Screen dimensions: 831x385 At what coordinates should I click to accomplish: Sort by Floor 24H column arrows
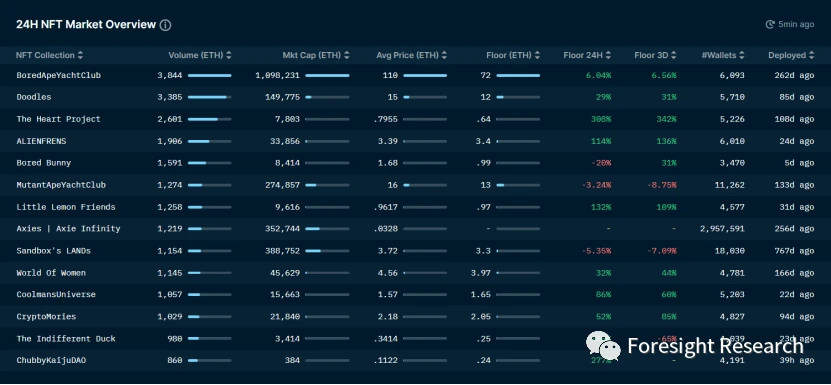click(x=608, y=55)
